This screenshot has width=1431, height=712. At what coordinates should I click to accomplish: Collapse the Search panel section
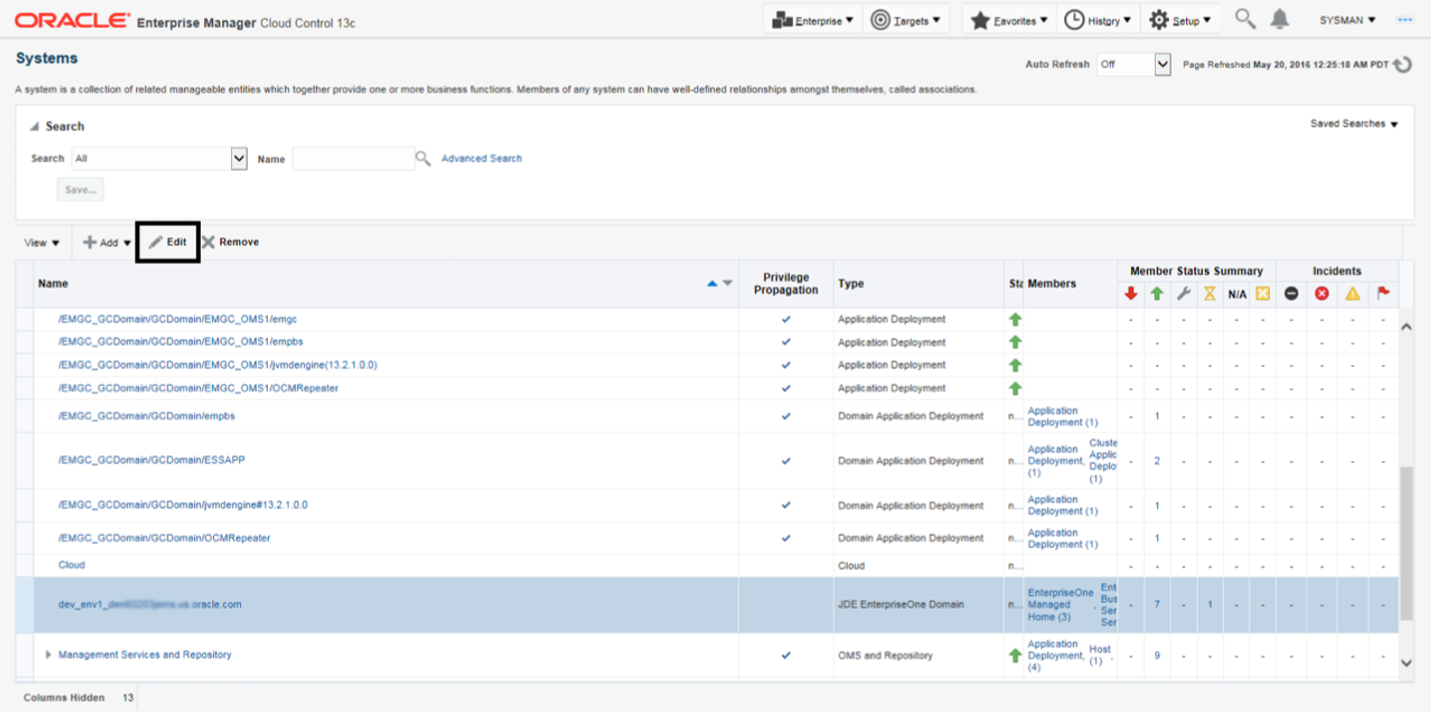pos(34,127)
